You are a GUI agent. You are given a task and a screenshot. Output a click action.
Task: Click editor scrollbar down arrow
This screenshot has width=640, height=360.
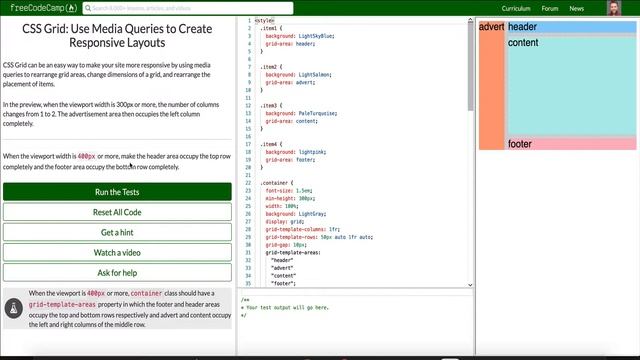pos(470,285)
